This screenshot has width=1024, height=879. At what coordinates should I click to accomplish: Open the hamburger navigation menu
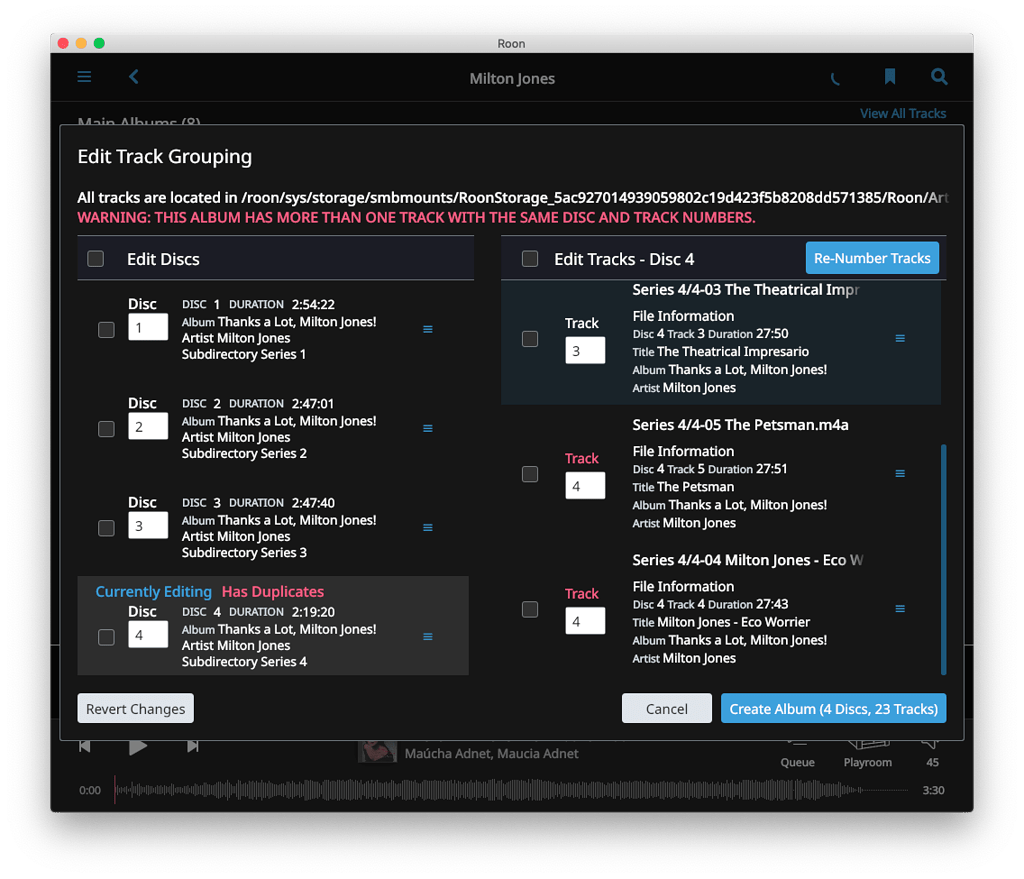[84, 76]
